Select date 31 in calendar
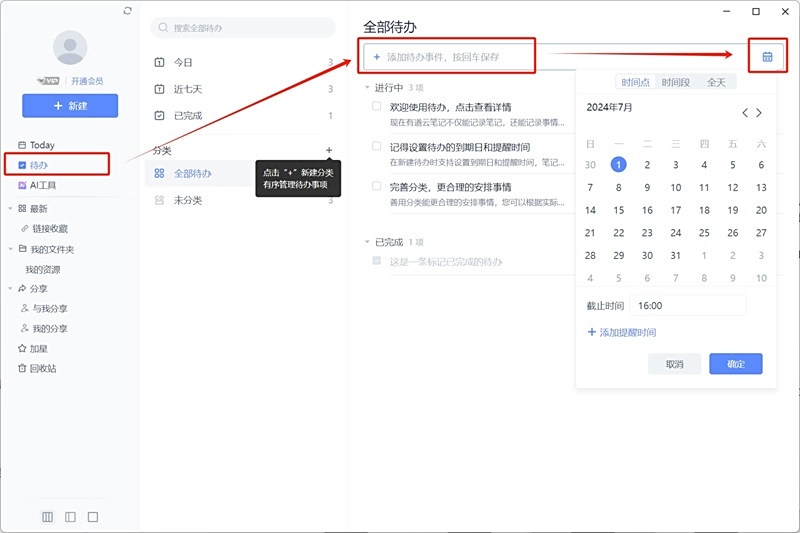800x533 pixels. [x=676, y=255]
